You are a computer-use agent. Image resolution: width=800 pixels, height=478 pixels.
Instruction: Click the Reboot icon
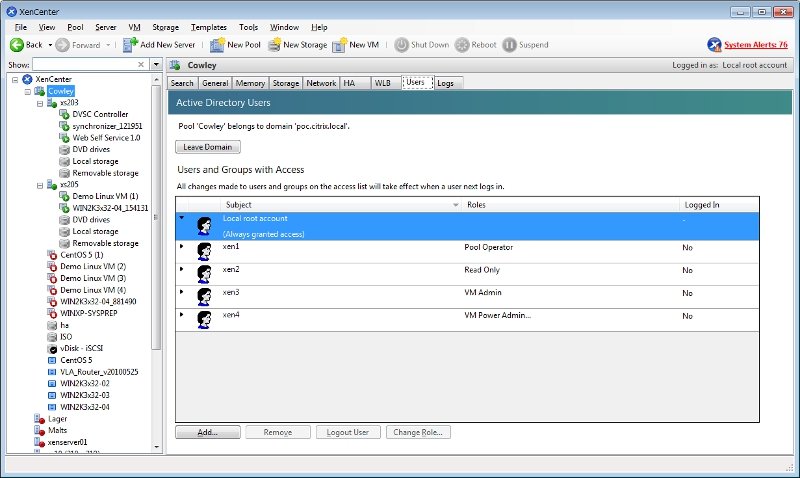(462, 45)
